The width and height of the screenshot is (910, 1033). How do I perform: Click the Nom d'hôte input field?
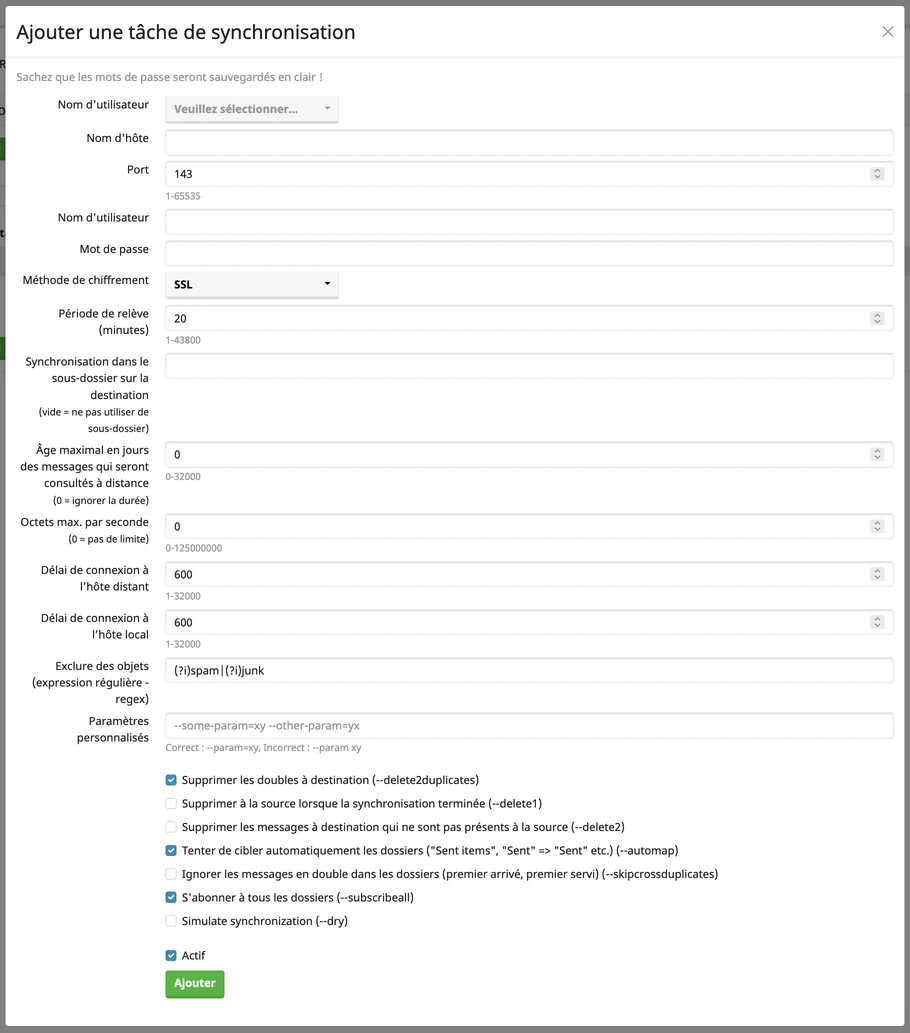click(529, 142)
